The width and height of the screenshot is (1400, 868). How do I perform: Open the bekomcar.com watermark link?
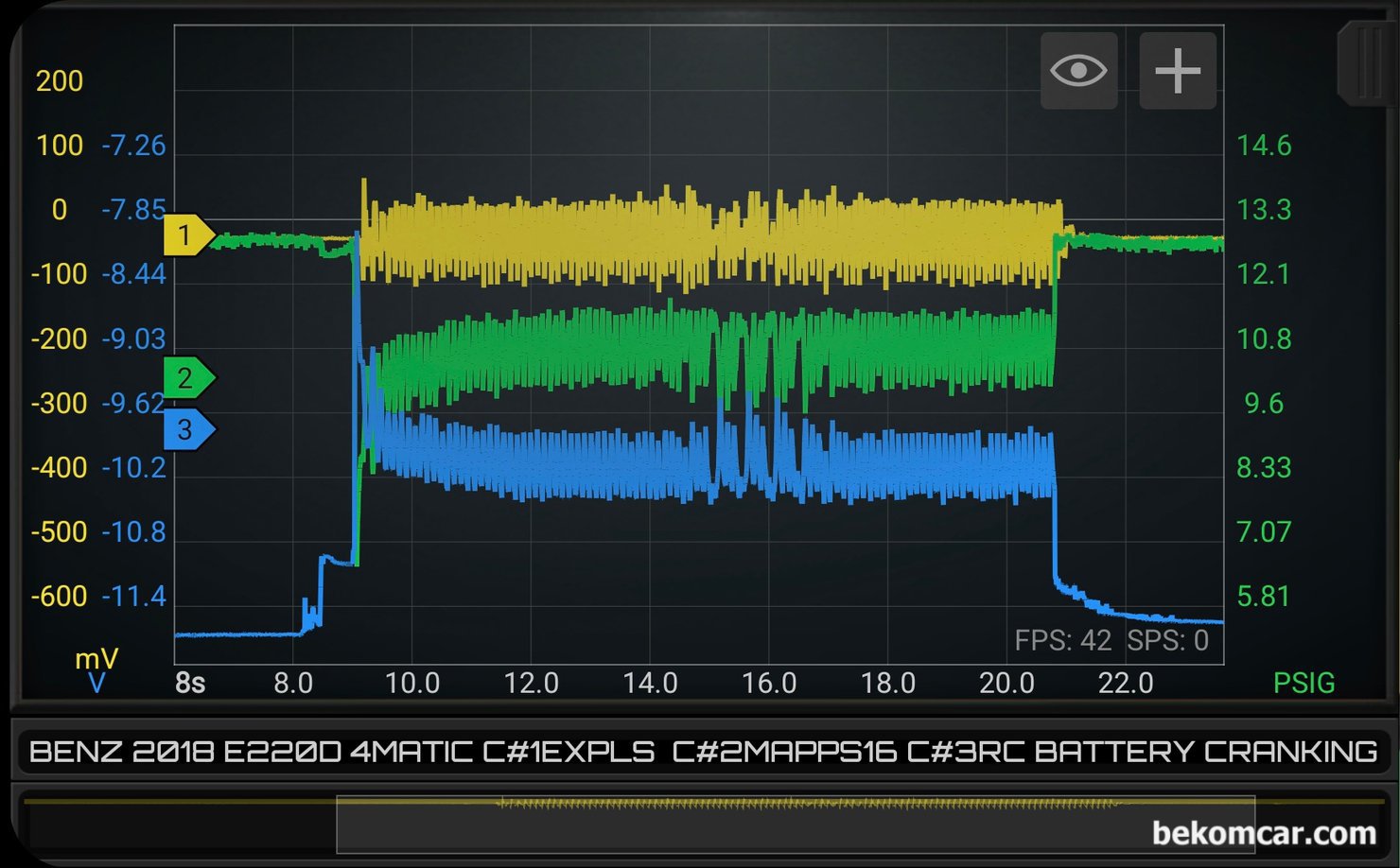pos(1264,833)
